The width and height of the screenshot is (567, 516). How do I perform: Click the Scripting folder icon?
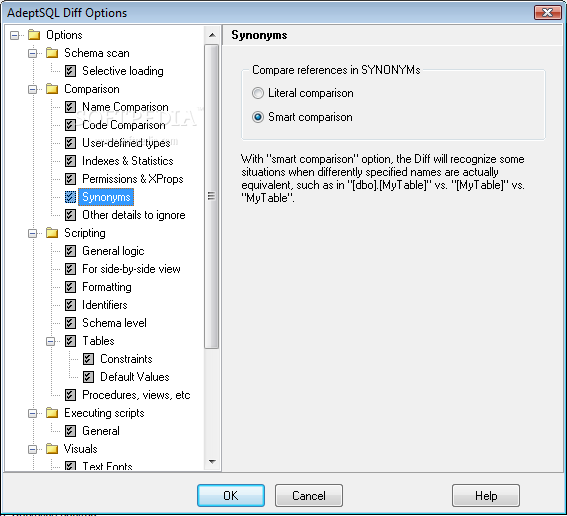52,233
